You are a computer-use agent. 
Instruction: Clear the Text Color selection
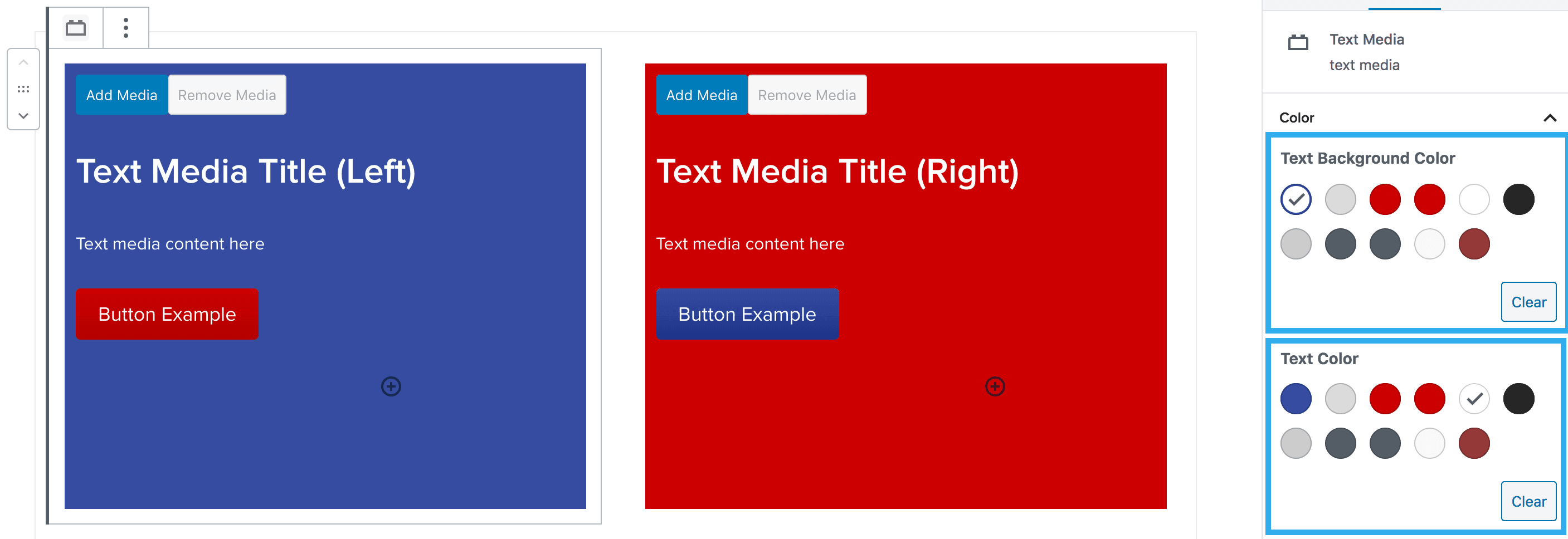pos(1528,501)
